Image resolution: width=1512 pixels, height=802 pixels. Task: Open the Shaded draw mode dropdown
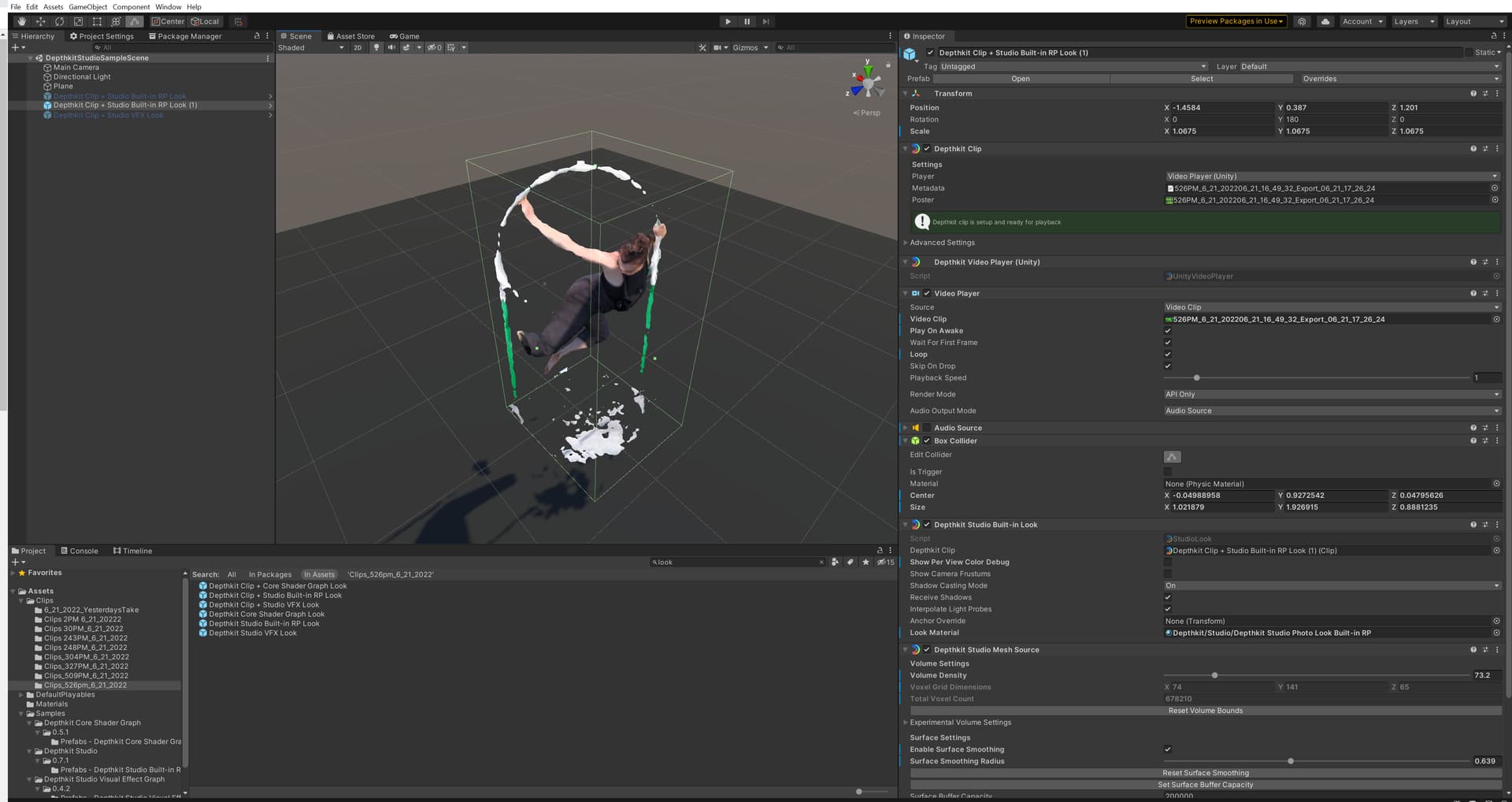[x=311, y=47]
